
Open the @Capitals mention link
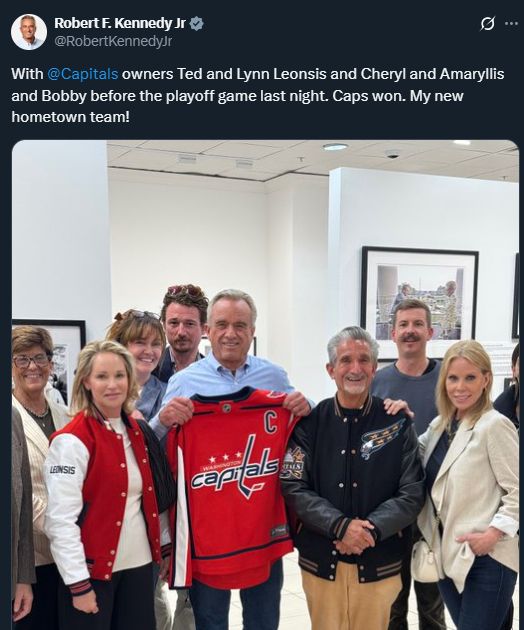[83, 74]
